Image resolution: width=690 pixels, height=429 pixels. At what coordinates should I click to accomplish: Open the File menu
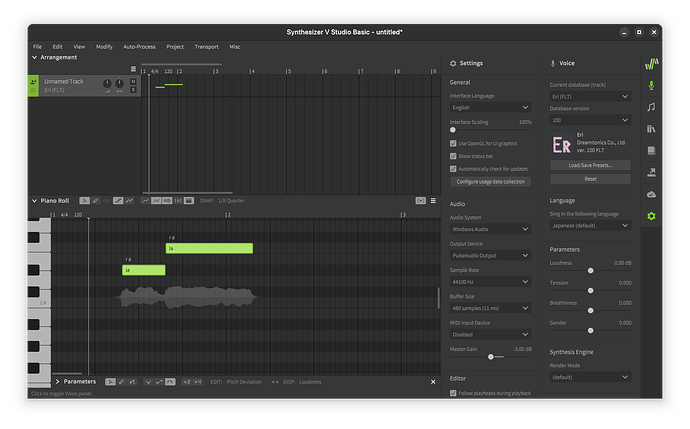coord(37,47)
